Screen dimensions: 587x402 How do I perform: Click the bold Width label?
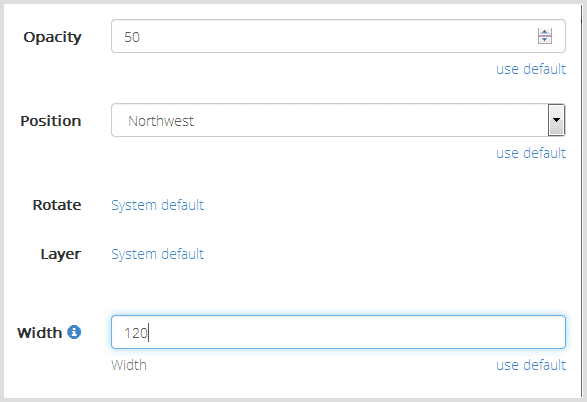pyautogui.click(x=39, y=332)
